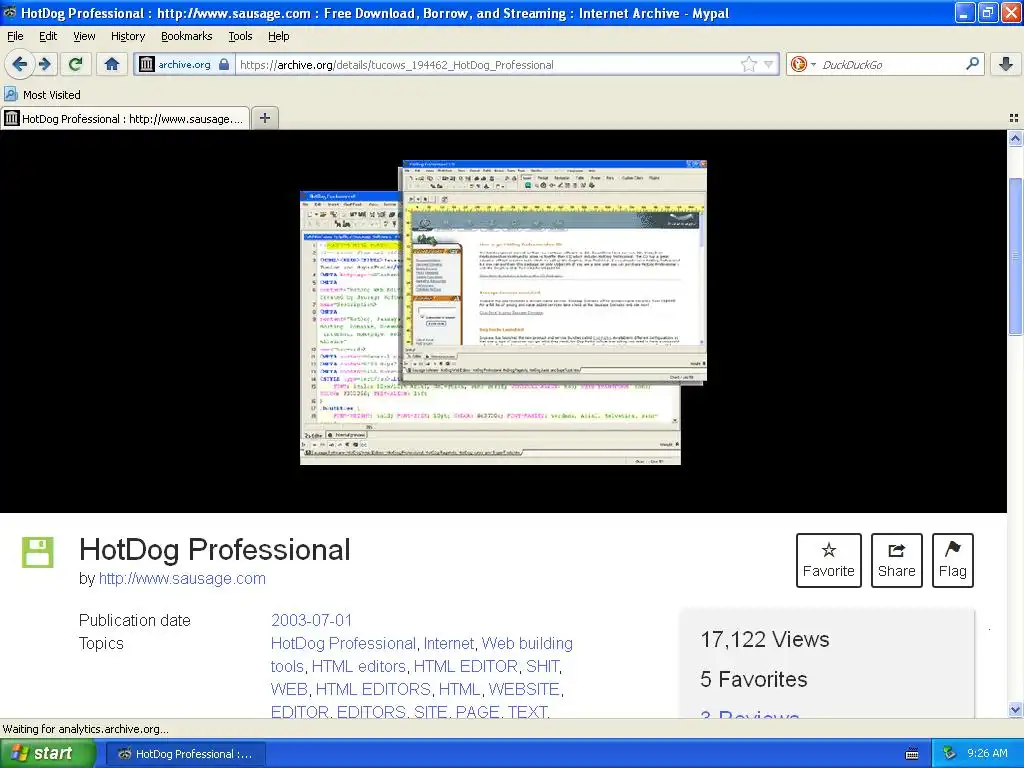Open the 2003-07-01 publication date link

coord(312,620)
